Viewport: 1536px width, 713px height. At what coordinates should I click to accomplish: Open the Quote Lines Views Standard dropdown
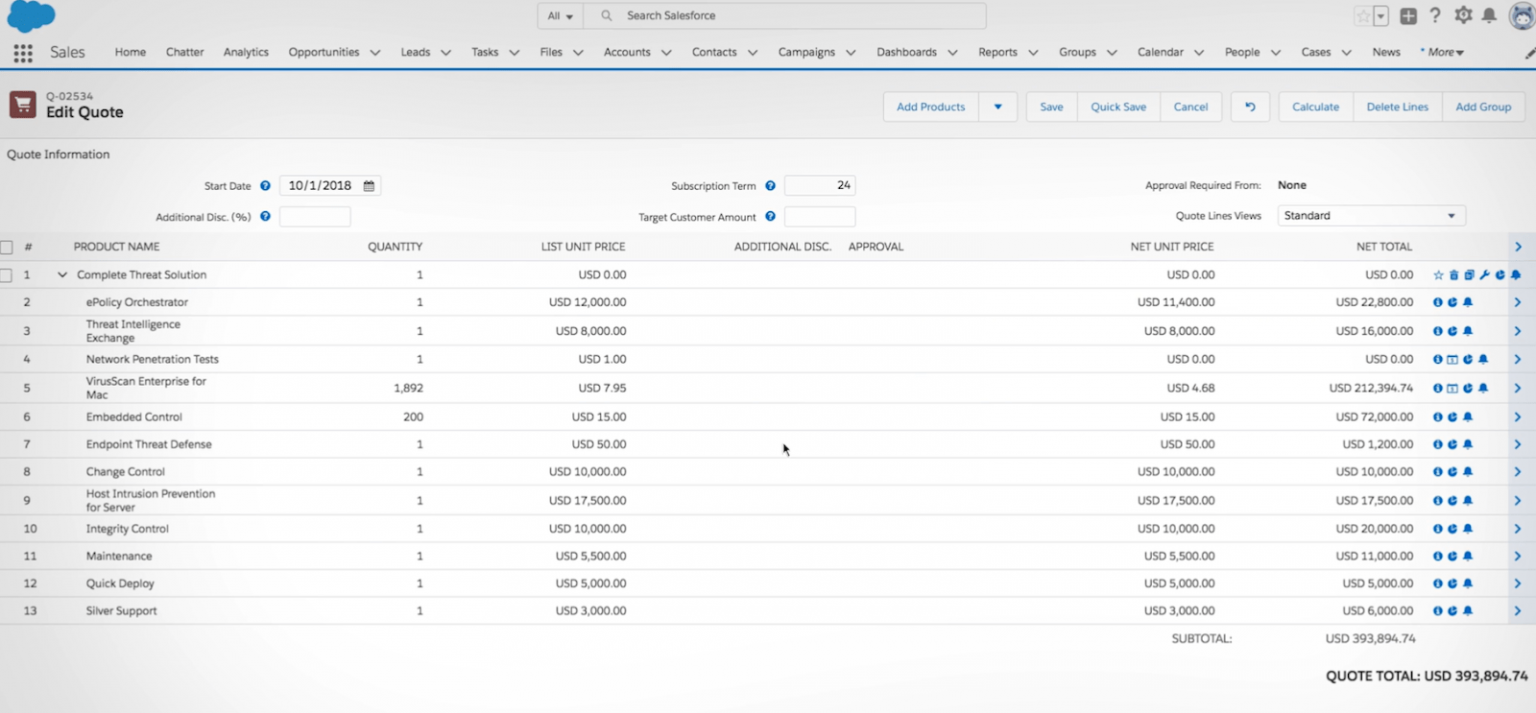[1371, 215]
